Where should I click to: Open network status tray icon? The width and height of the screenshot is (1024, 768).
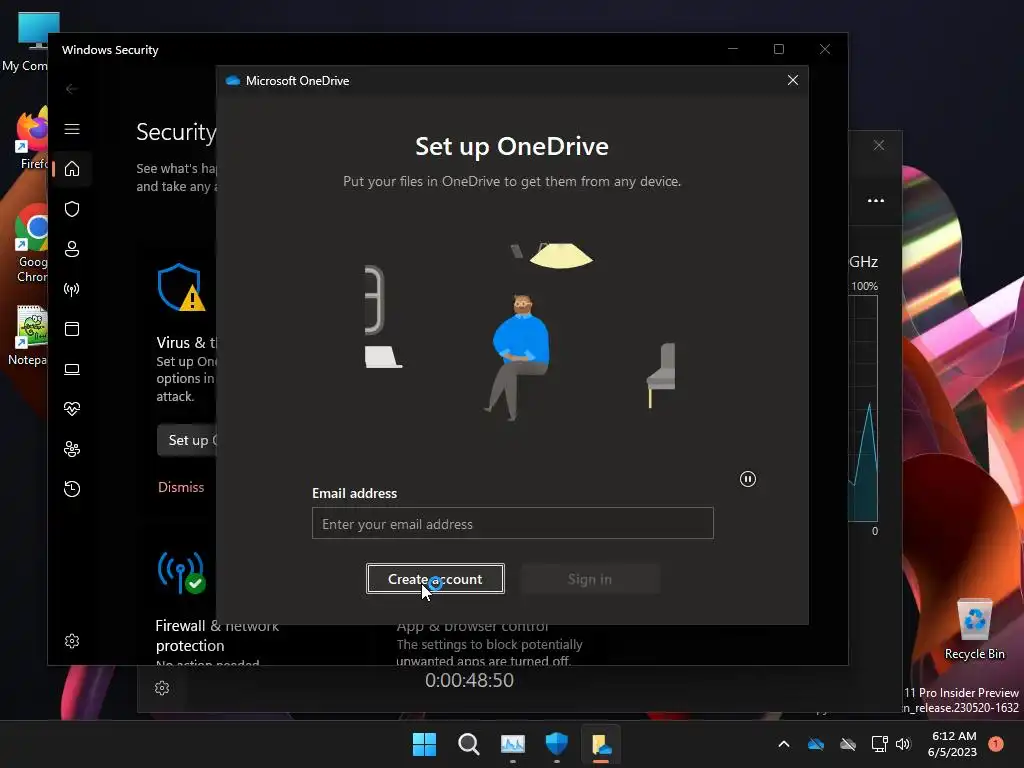point(879,744)
